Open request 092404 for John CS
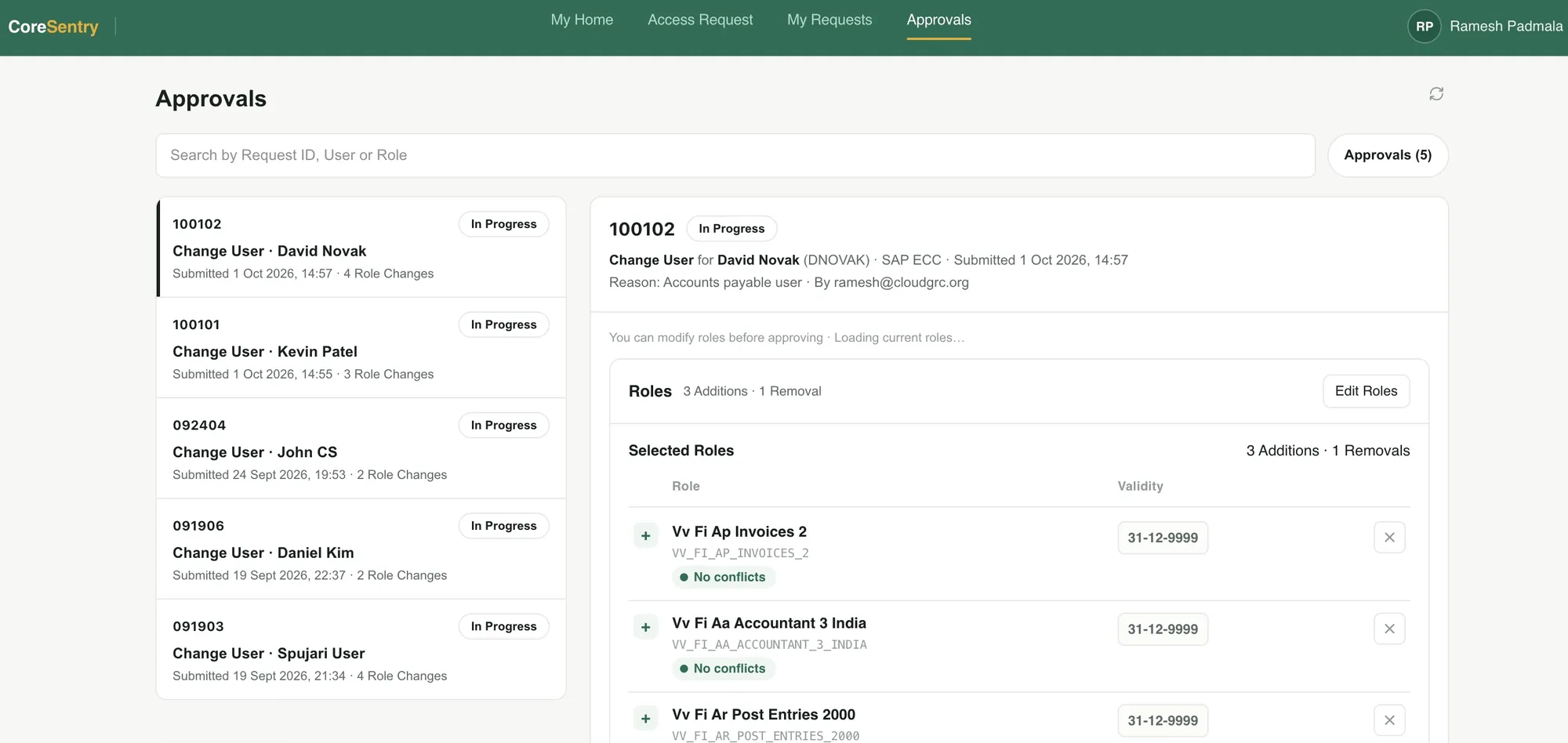 (361, 448)
